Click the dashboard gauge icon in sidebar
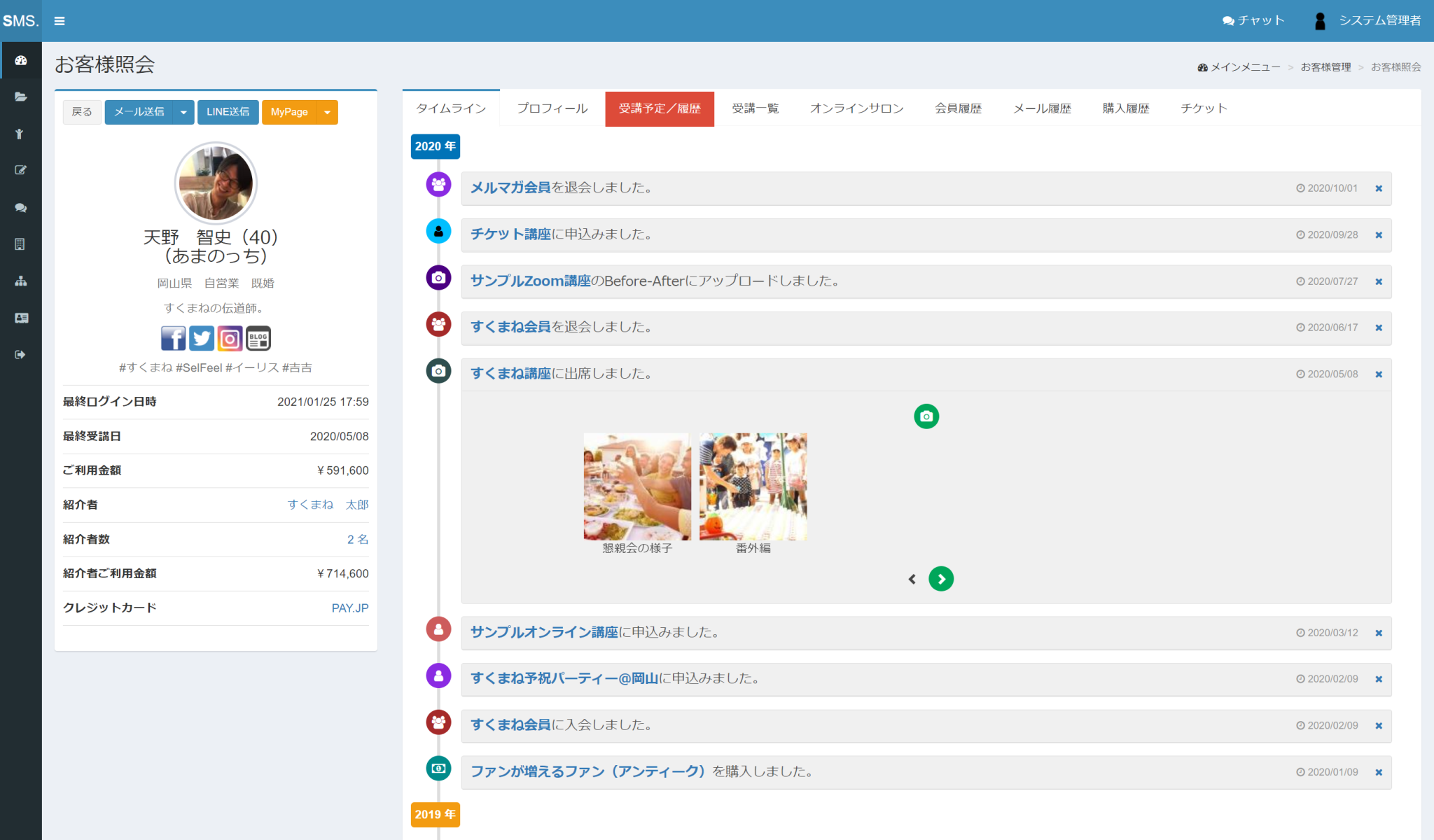Viewport: 1434px width, 840px height. [x=20, y=61]
